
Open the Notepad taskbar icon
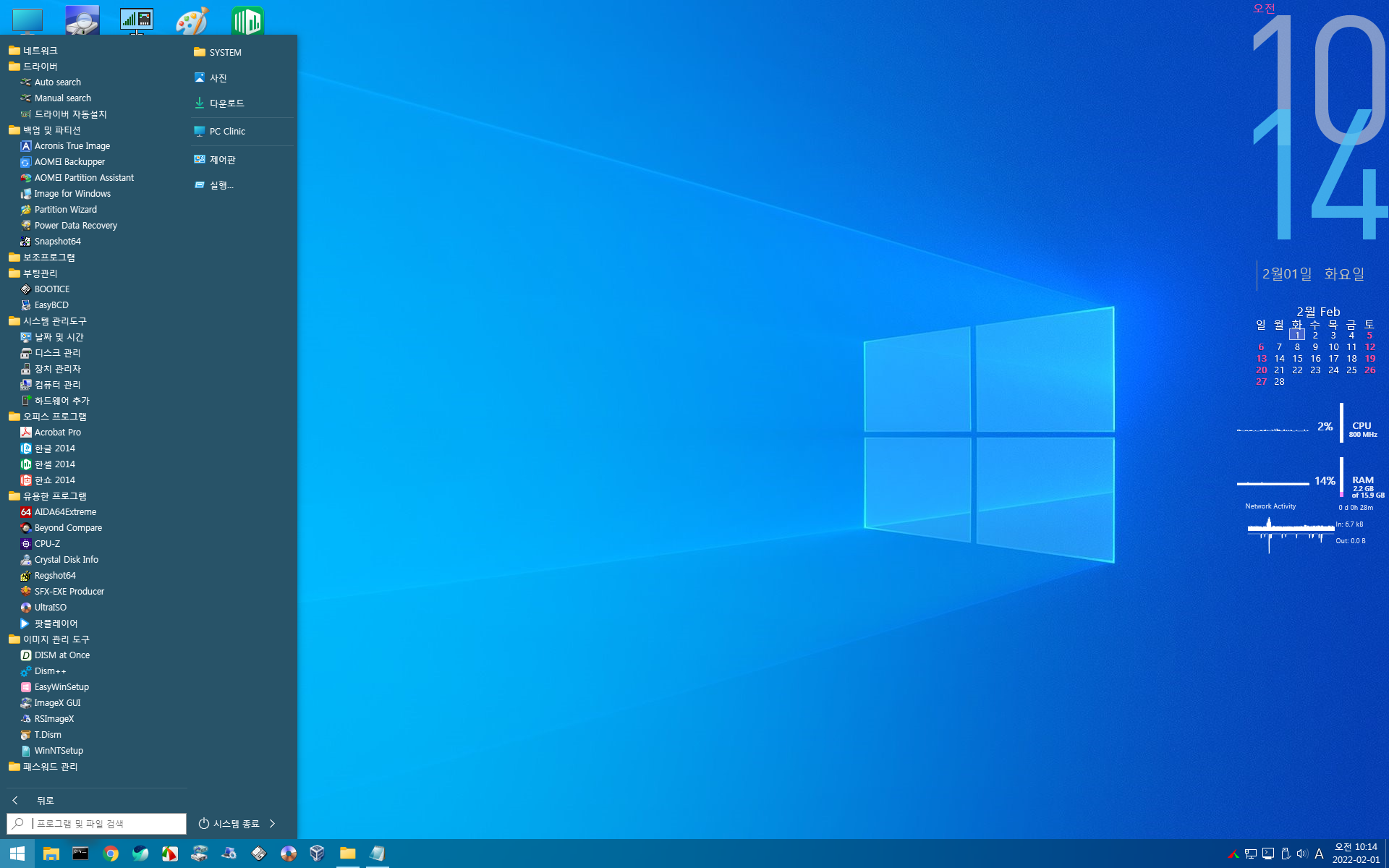tap(377, 854)
